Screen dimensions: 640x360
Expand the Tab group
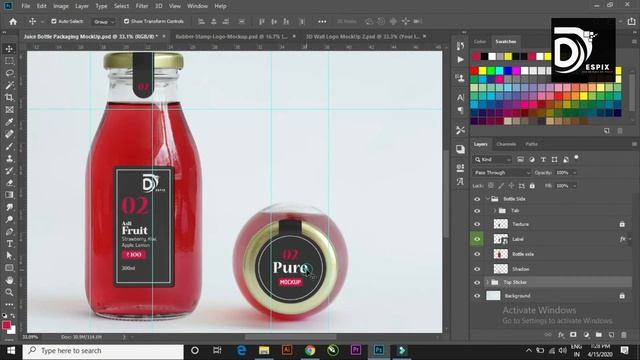pyautogui.click(x=495, y=211)
